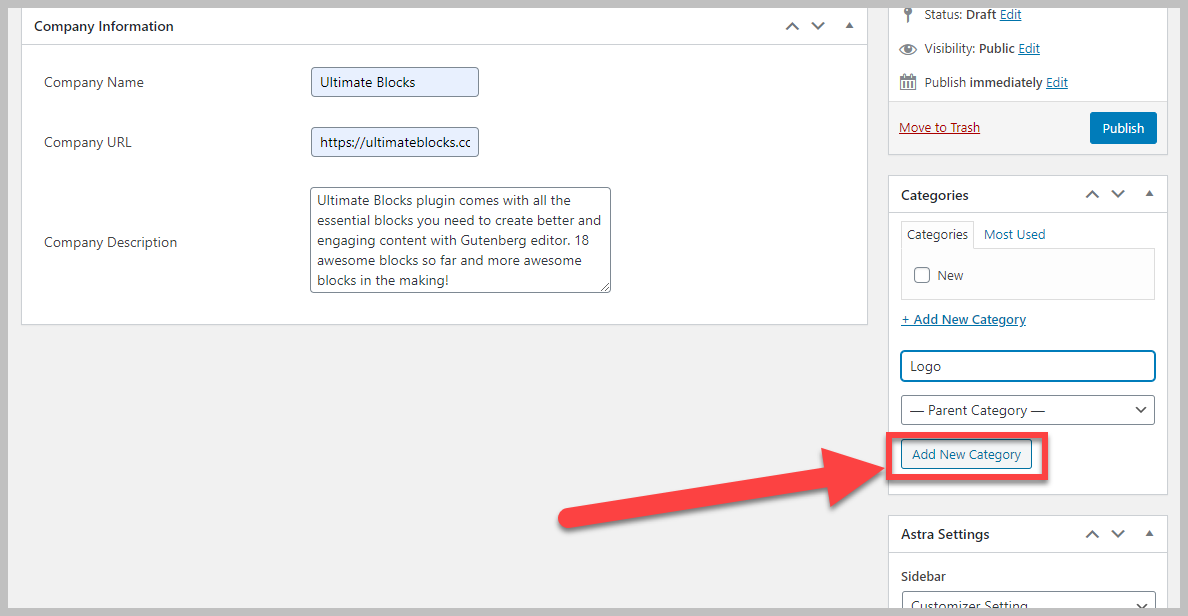
Task: Click into the Company Description textarea
Action: tap(460, 240)
